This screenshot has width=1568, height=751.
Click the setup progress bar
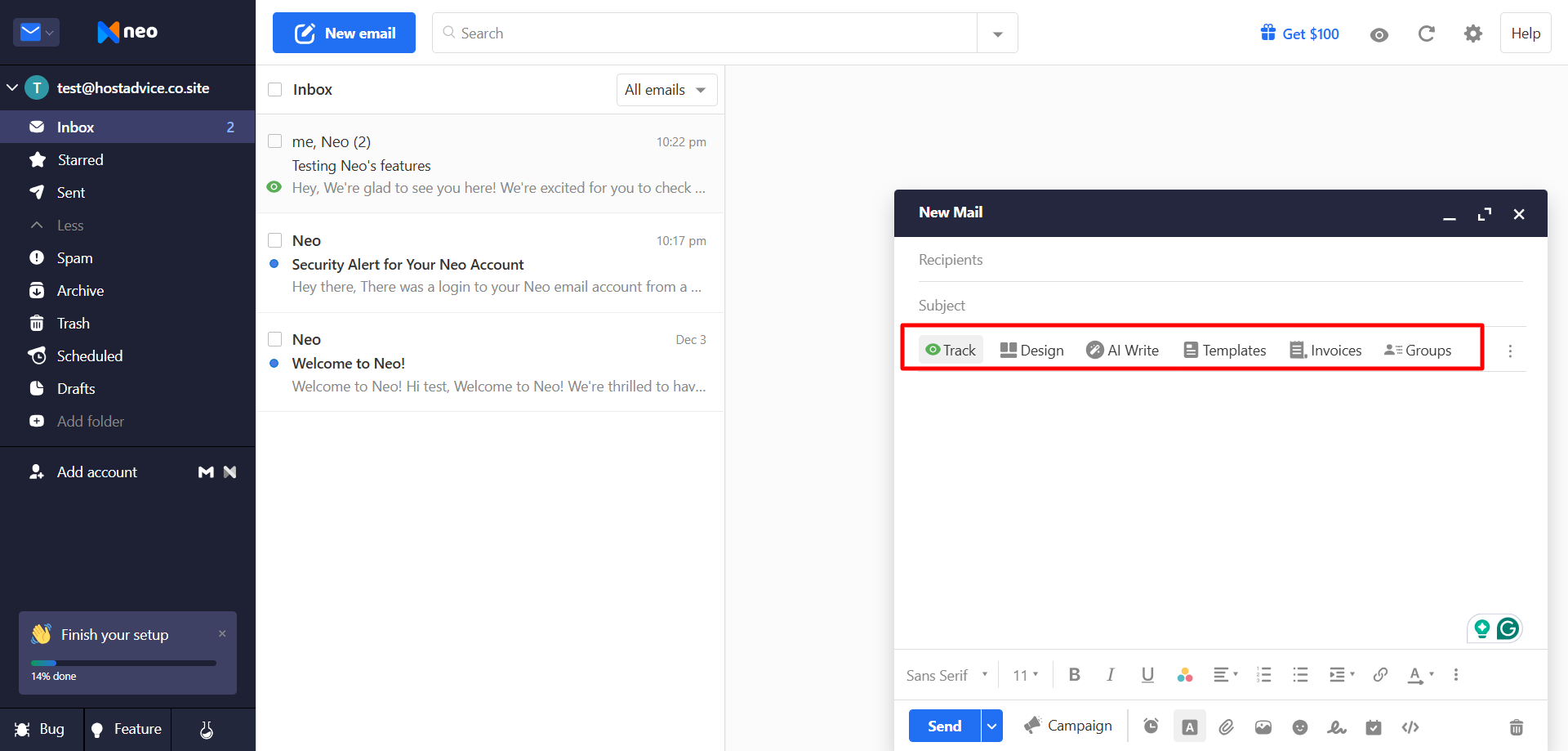point(123,663)
